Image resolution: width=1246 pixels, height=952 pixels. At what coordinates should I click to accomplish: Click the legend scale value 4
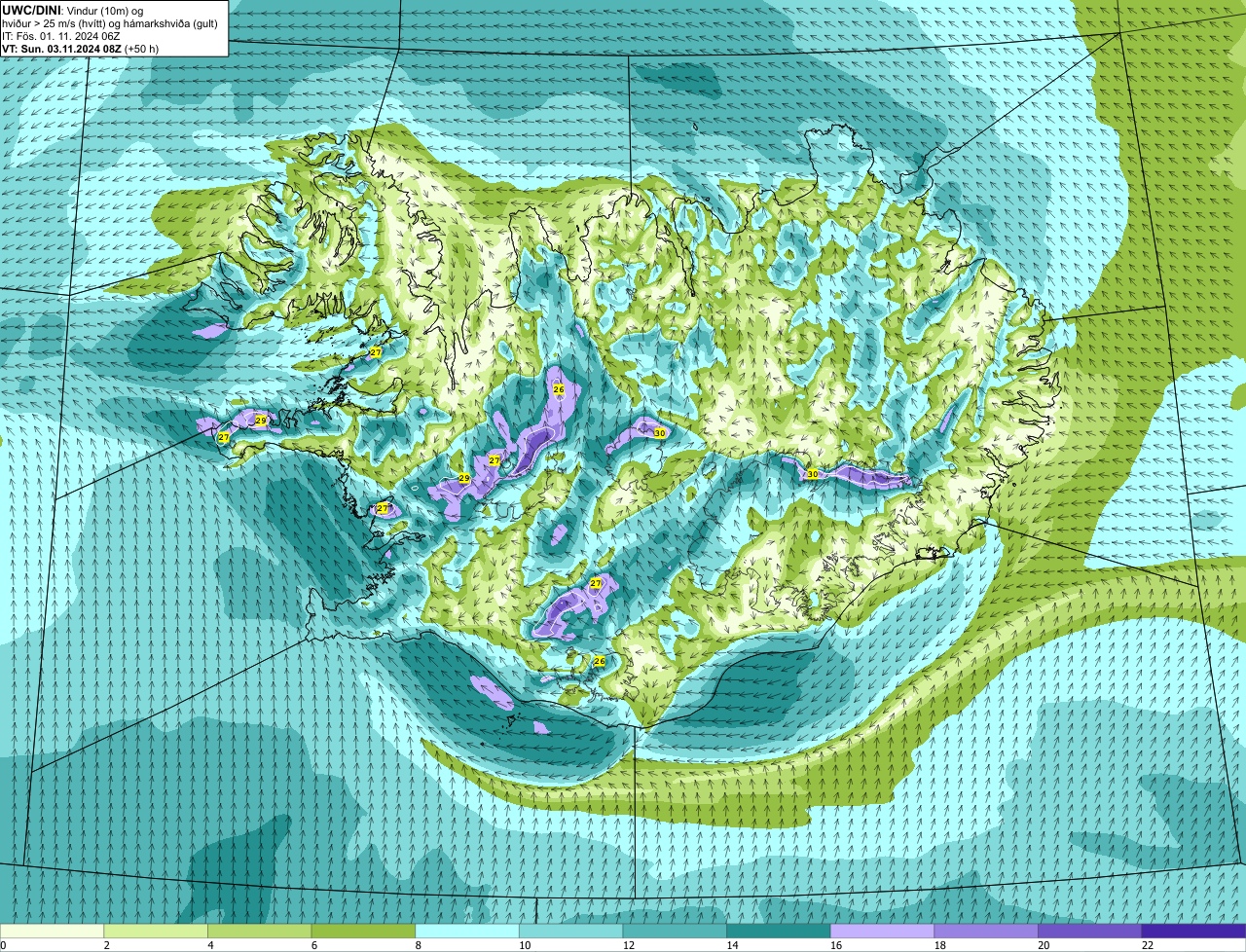(x=210, y=945)
